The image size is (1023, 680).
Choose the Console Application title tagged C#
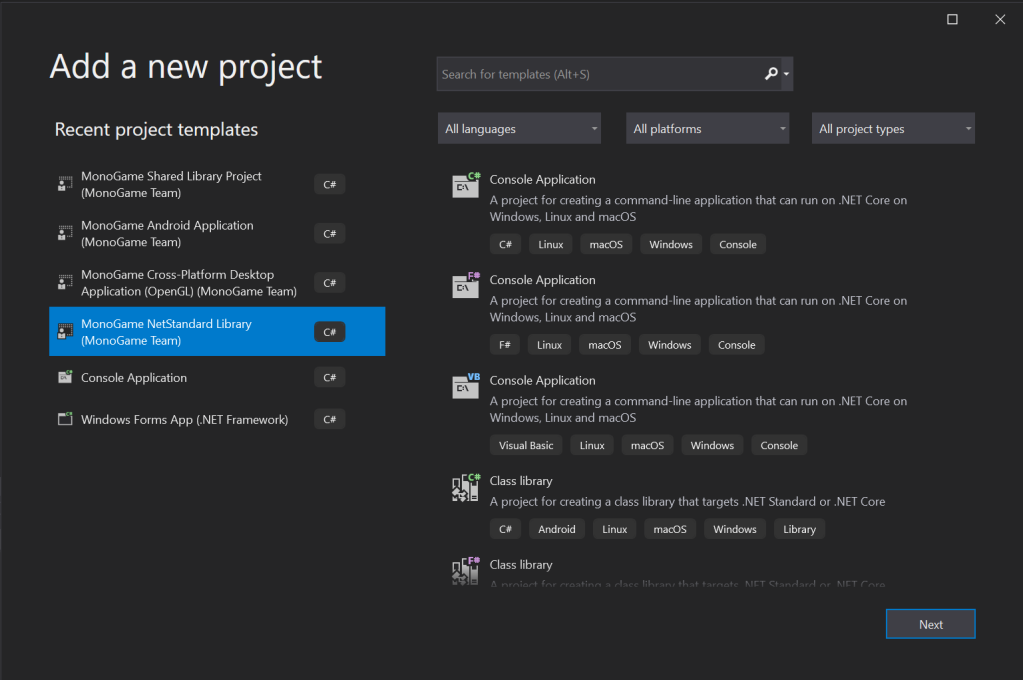(542, 179)
